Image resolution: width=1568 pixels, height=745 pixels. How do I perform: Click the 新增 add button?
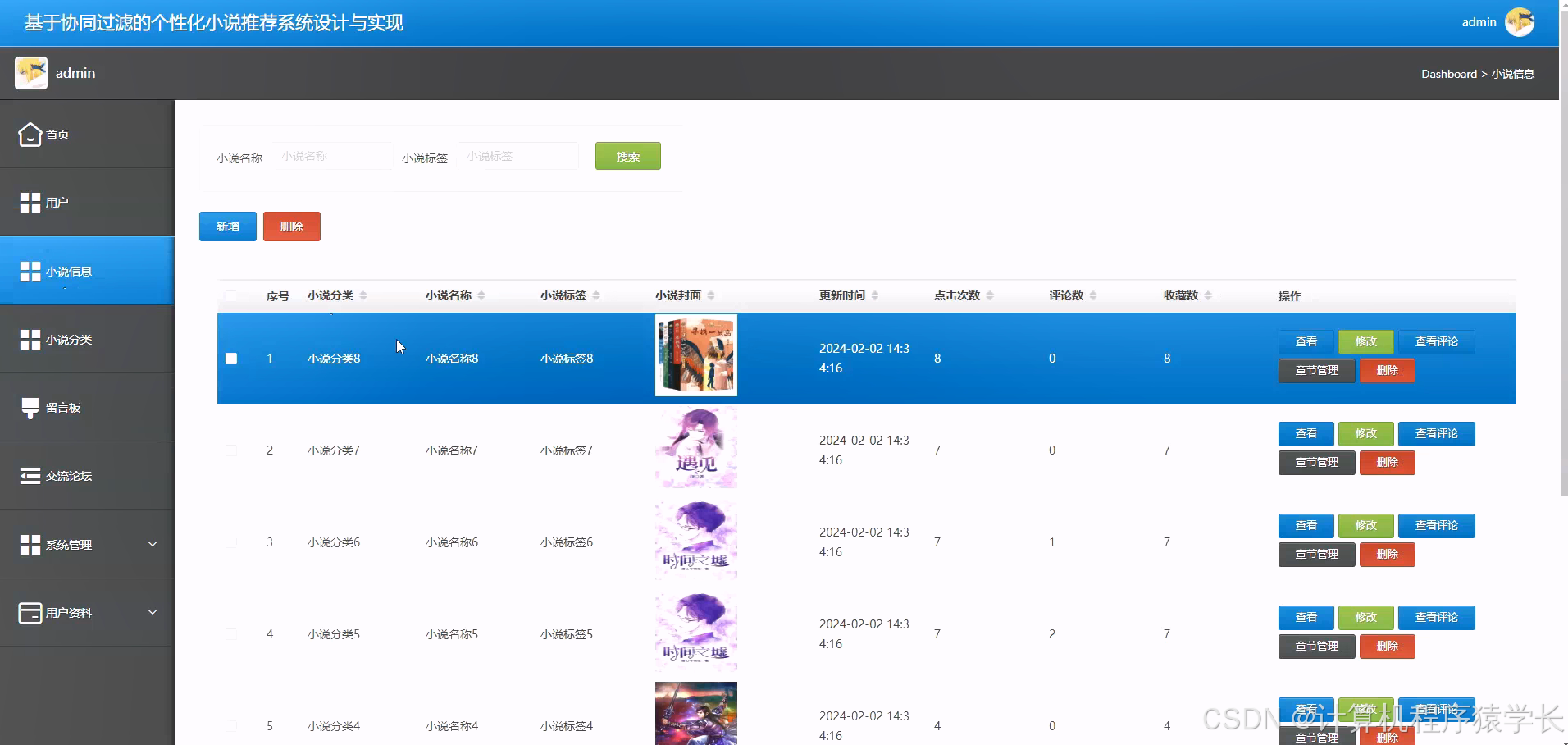(x=227, y=226)
